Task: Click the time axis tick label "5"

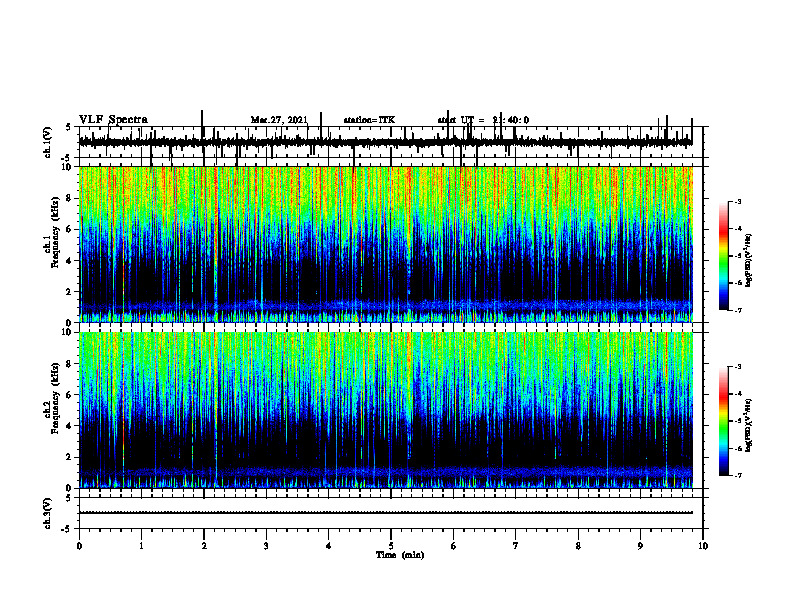Action: (391, 546)
